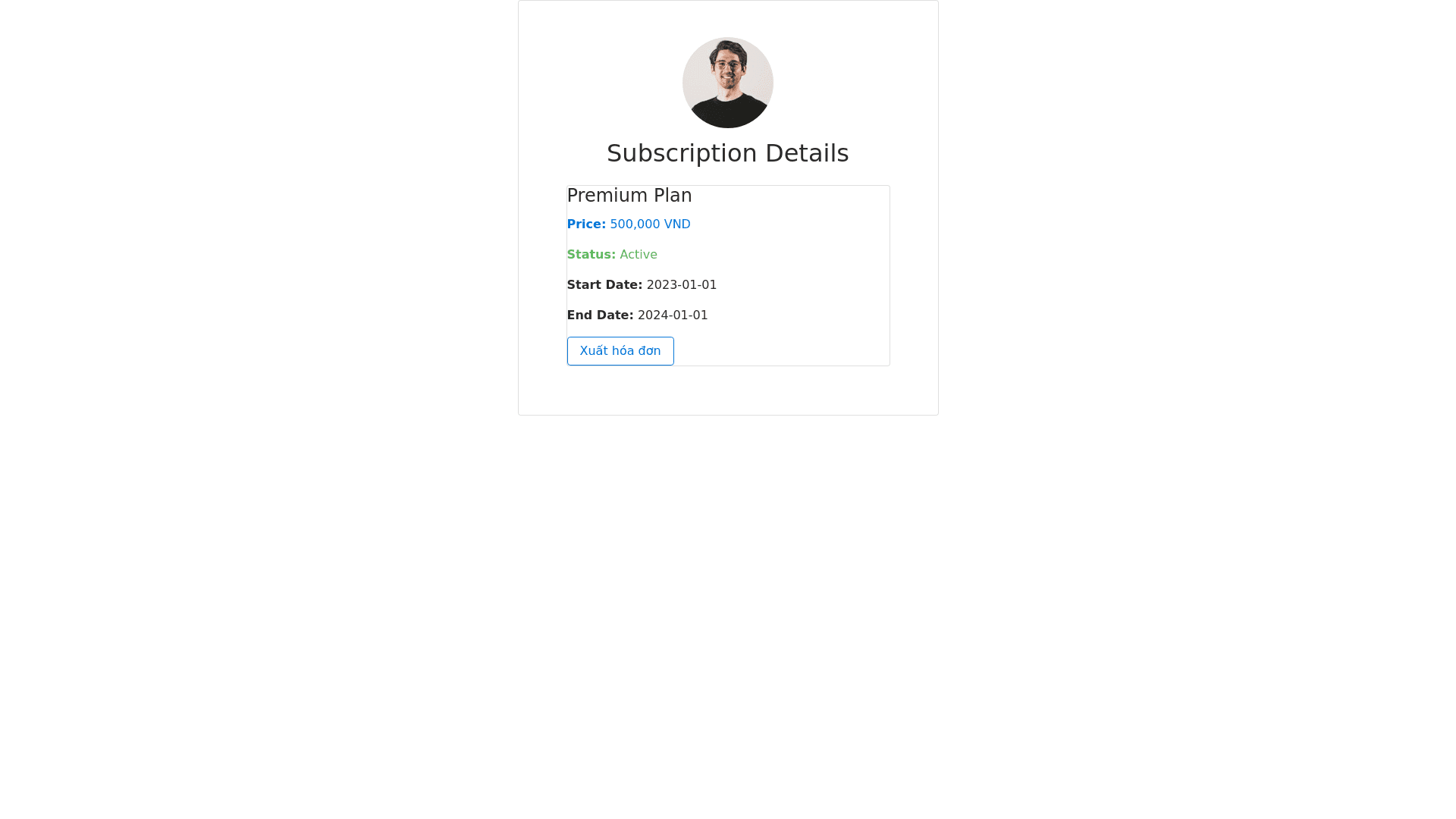Click the end date value 2024-01-01
The width and height of the screenshot is (1456, 819).
(x=672, y=315)
